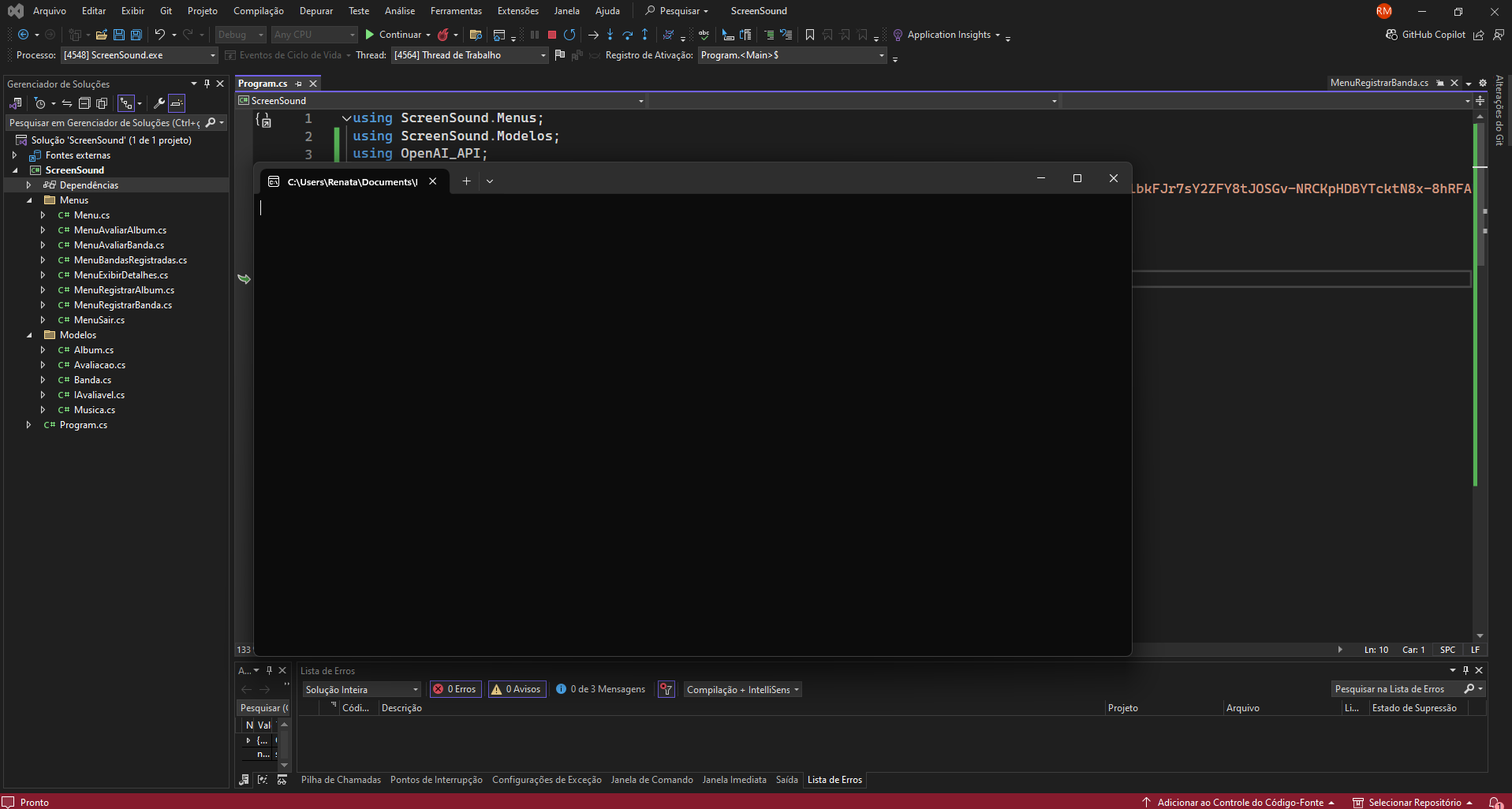This screenshot has height=809, width=1512.
Task: Open the Processo dropdown showing ScreenSound.exe
Action: pyautogui.click(x=139, y=55)
